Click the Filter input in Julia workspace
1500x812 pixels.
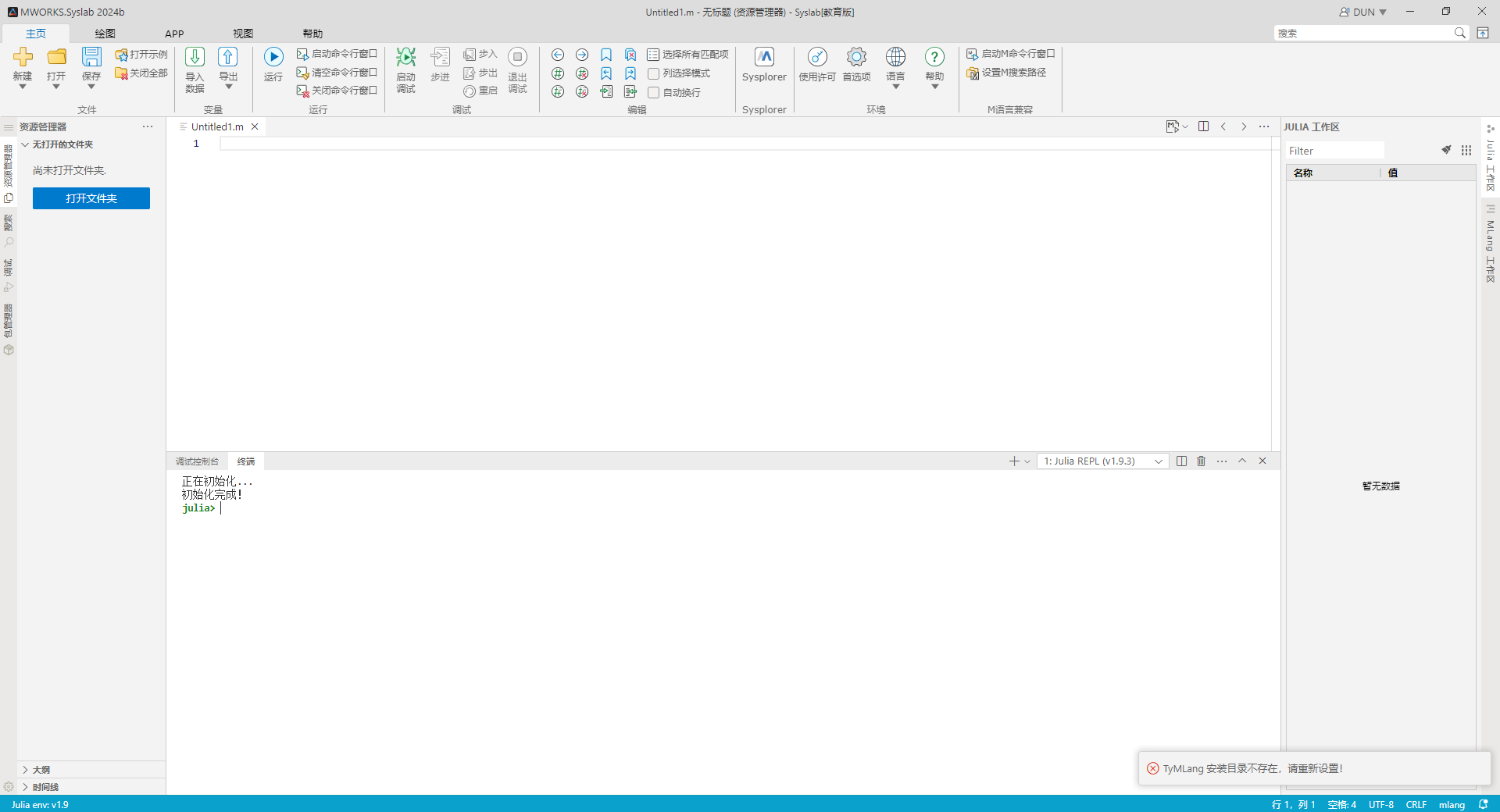[x=1335, y=151]
